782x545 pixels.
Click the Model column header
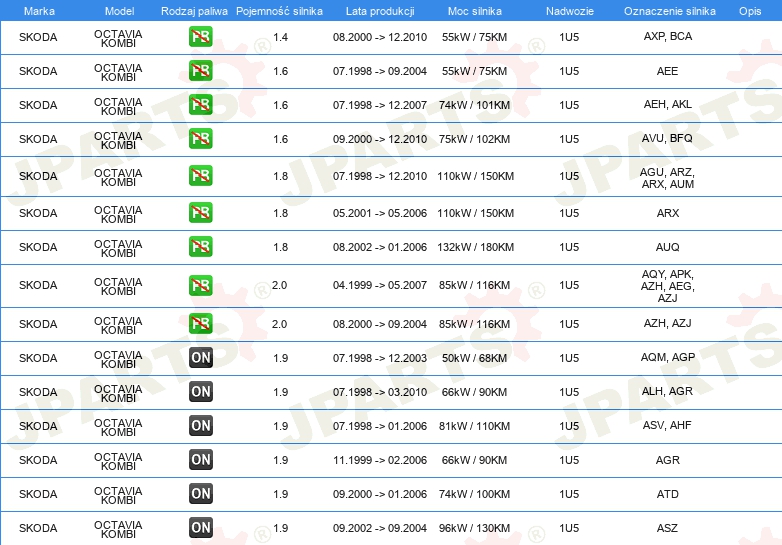tap(120, 11)
